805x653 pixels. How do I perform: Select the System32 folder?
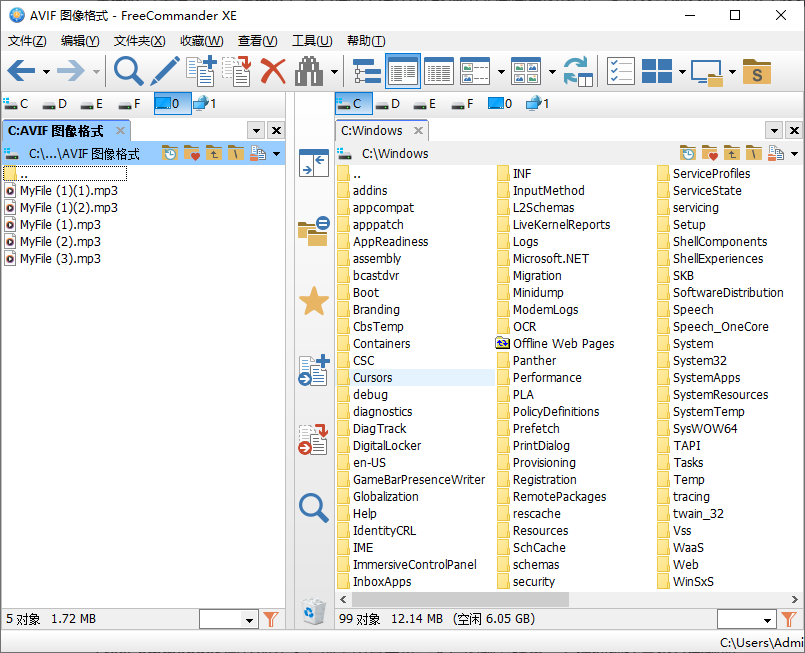click(699, 360)
